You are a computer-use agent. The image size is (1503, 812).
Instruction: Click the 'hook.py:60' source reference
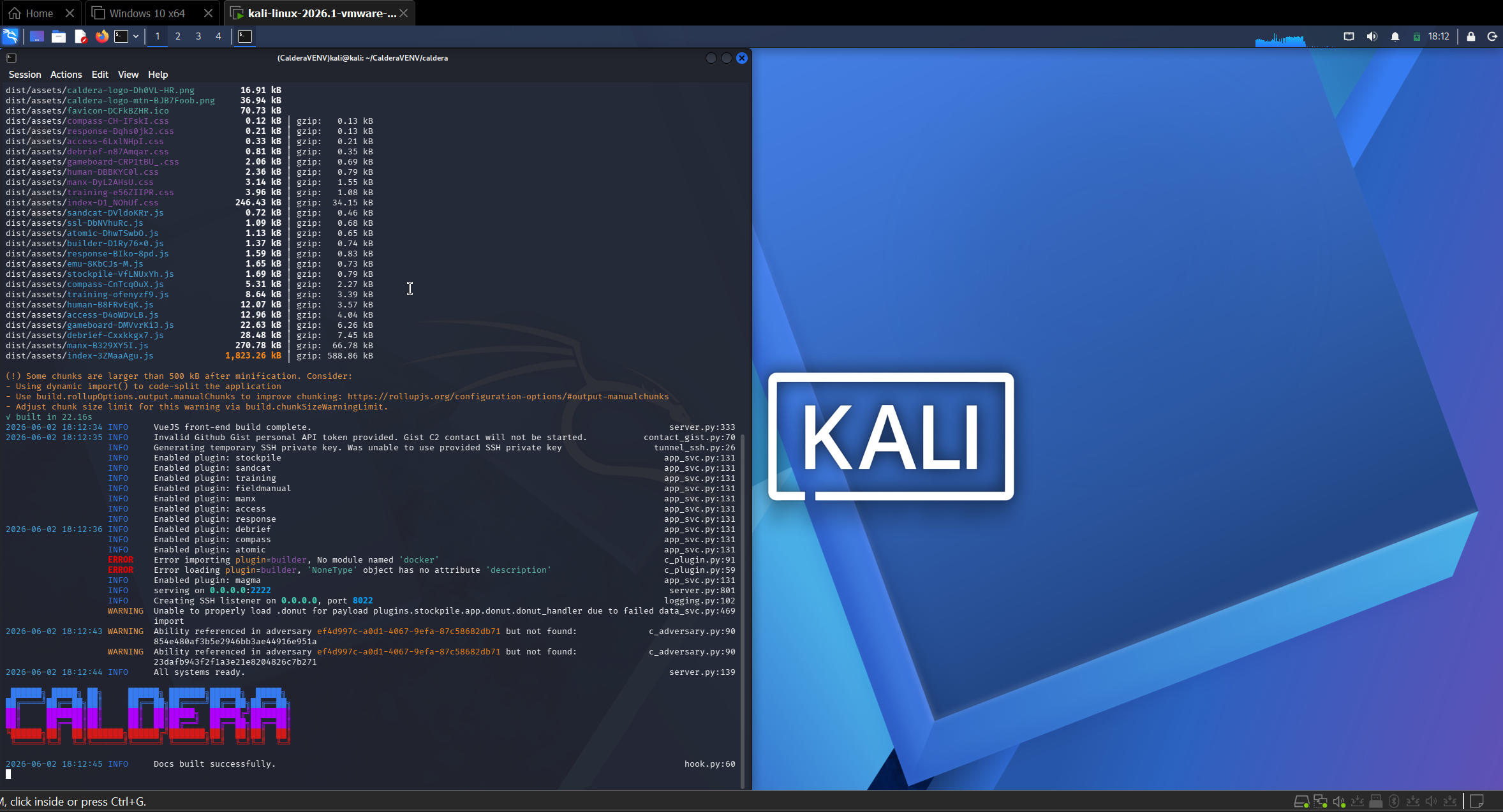click(x=710, y=764)
